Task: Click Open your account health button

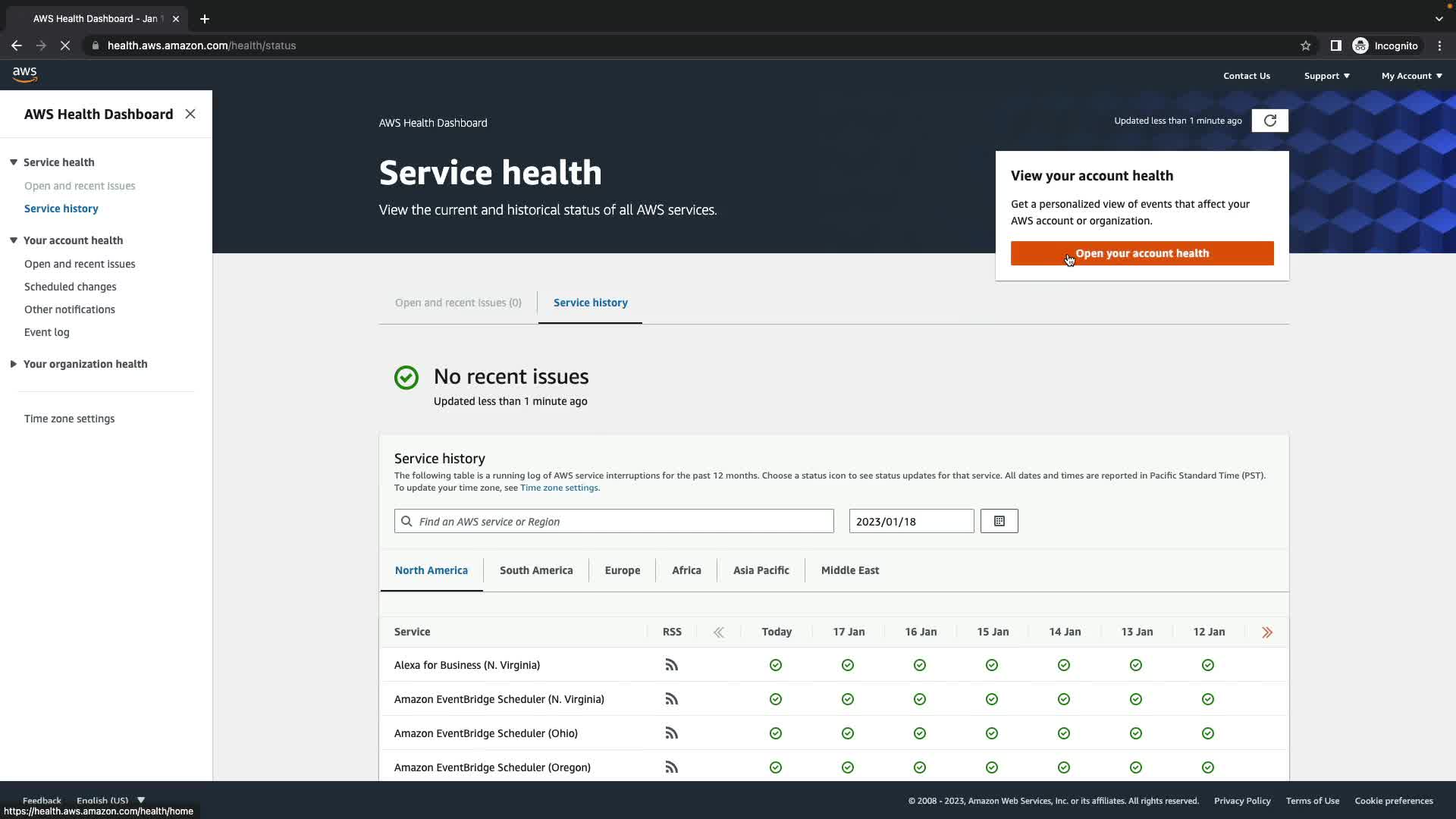Action: pos(1141,253)
